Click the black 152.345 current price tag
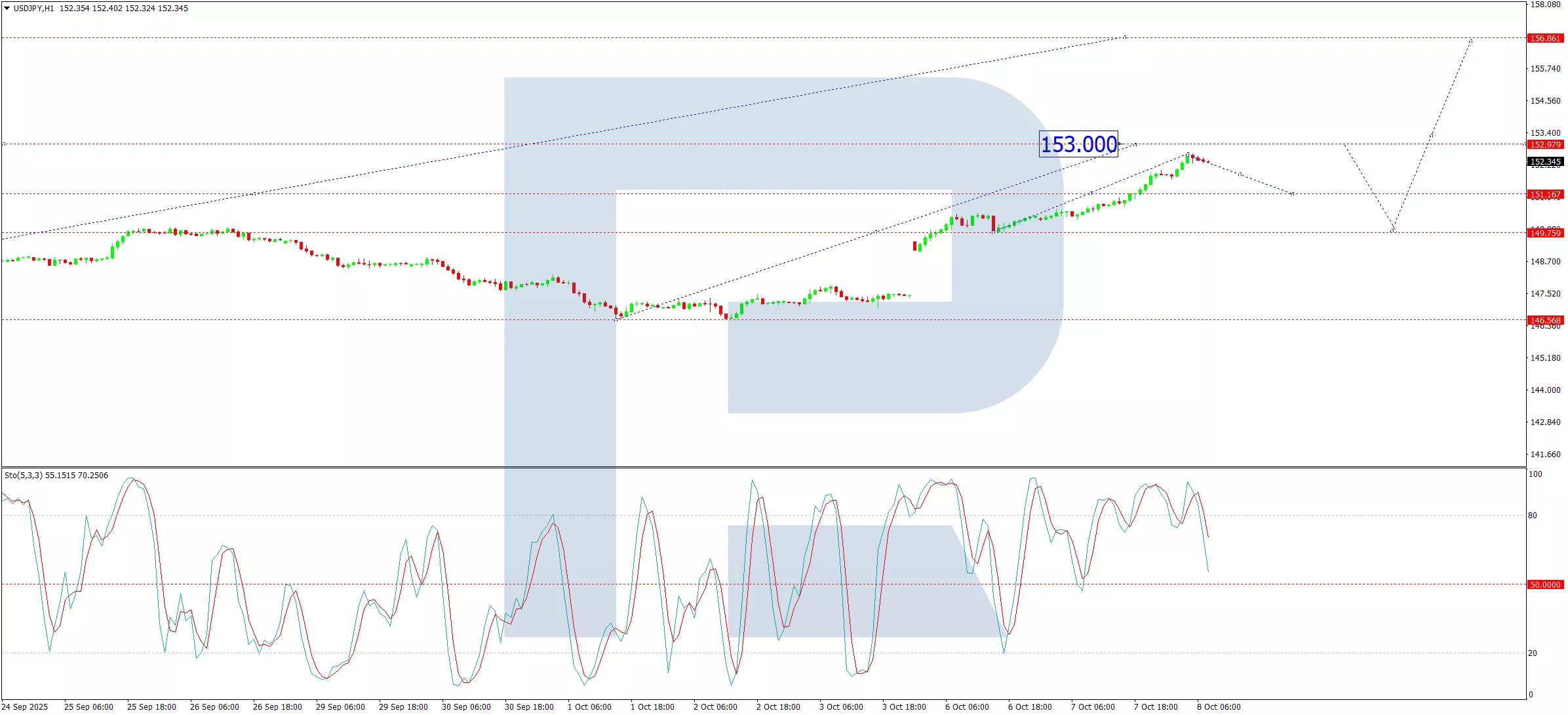This screenshot has height=715, width=1568. [1545, 162]
